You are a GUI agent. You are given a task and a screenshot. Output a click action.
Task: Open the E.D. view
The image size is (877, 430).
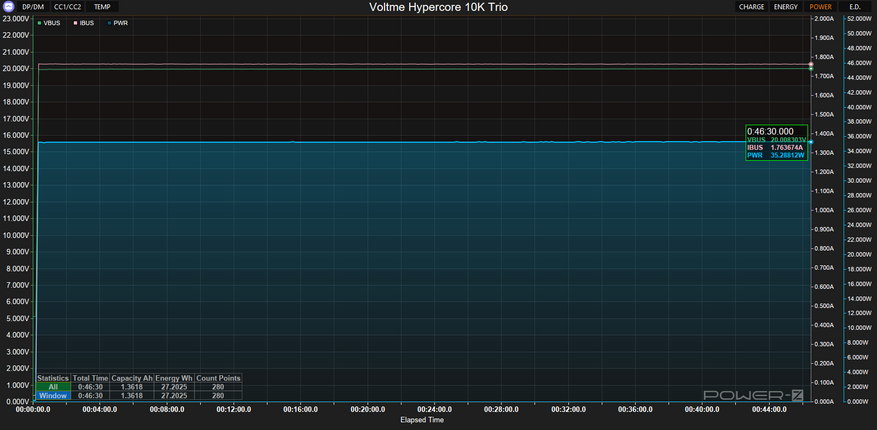(x=854, y=6)
